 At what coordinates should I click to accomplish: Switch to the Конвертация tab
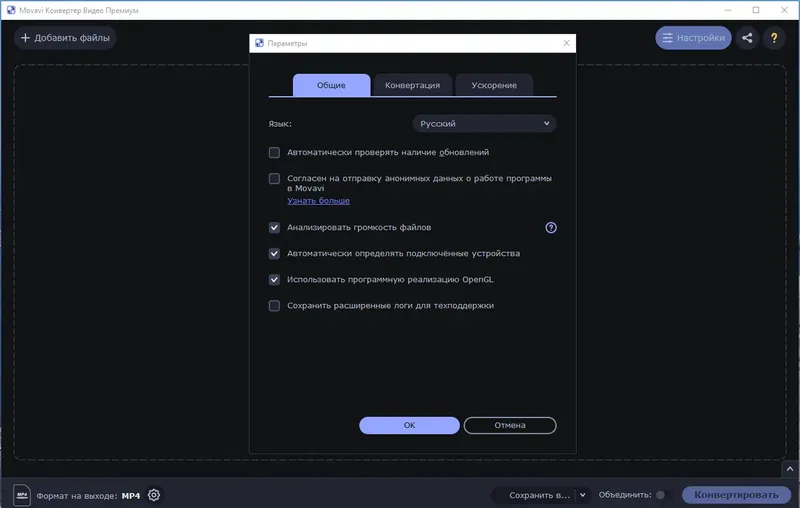click(x=412, y=85)
